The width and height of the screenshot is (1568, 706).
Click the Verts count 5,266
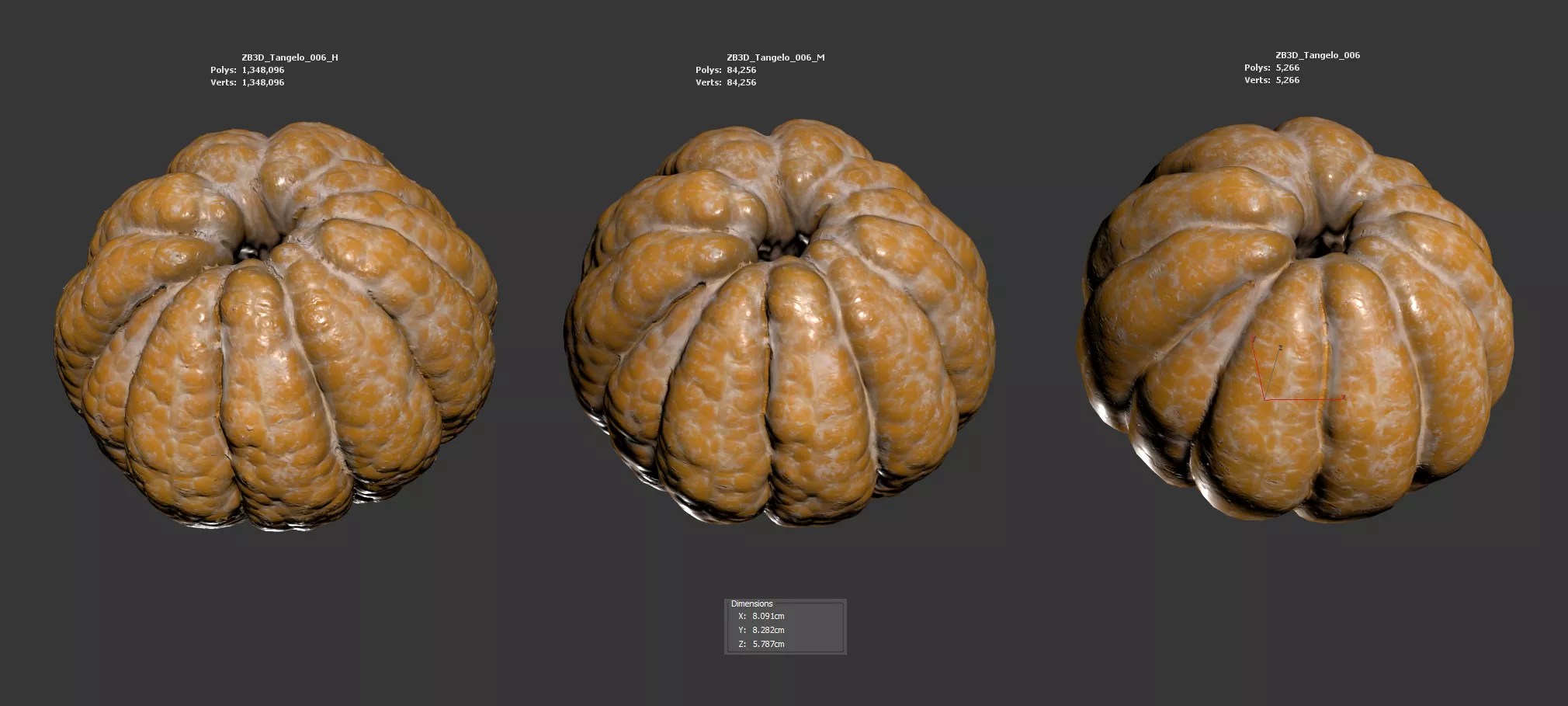[x=1287, y=80]
